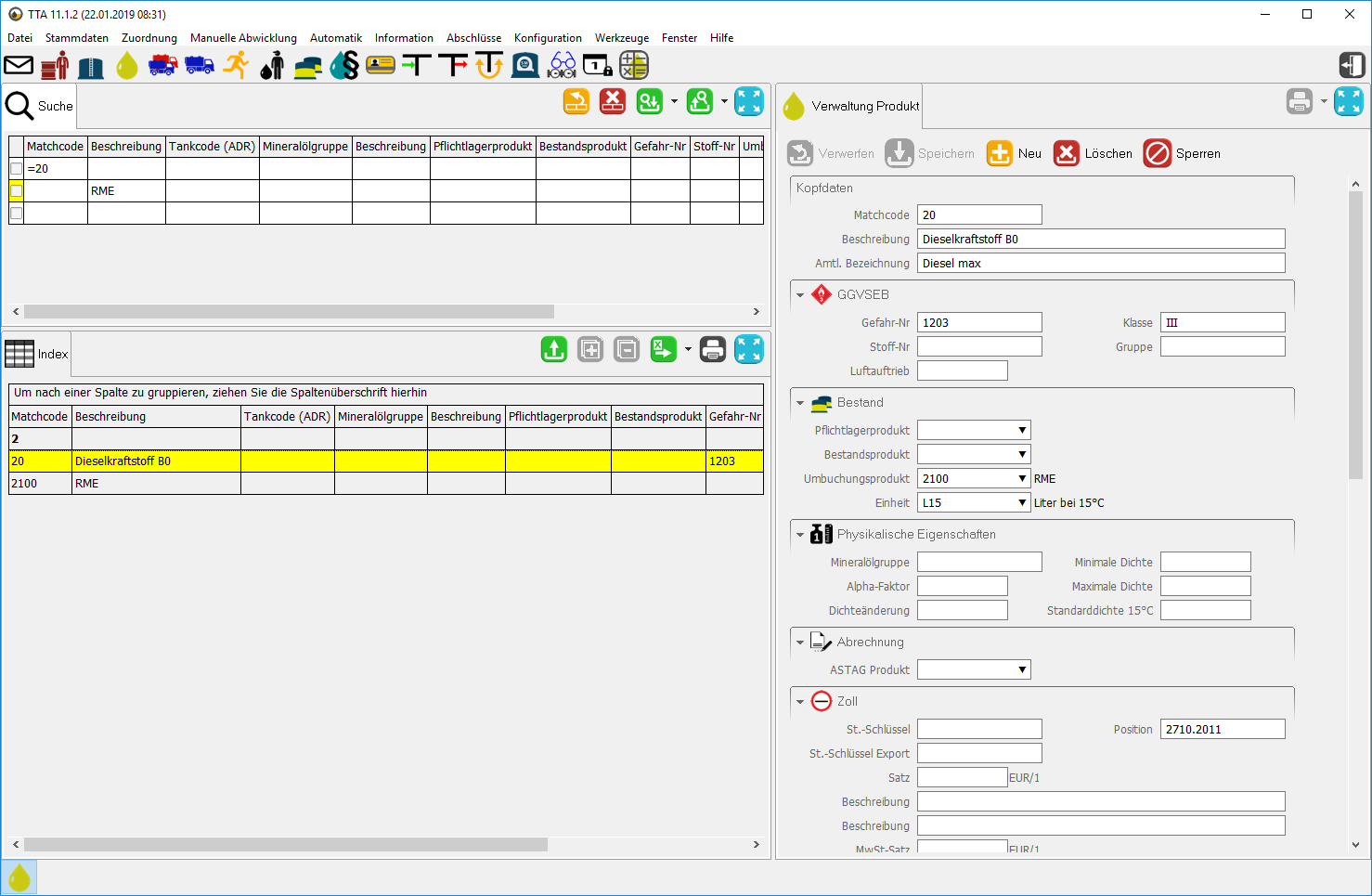Click the red and blue tanker truck icon
This screenshot has height=896, width=1372.
point(163,65)
